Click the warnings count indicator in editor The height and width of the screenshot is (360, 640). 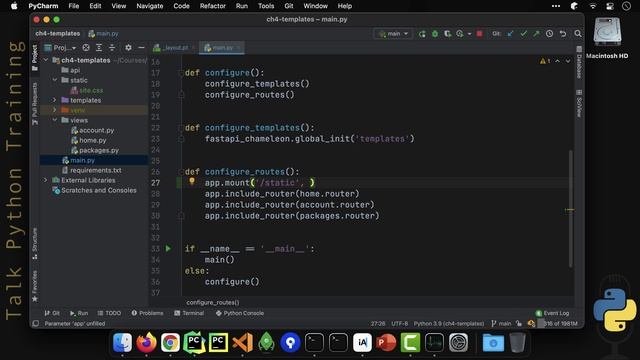(x=545, y=61)
